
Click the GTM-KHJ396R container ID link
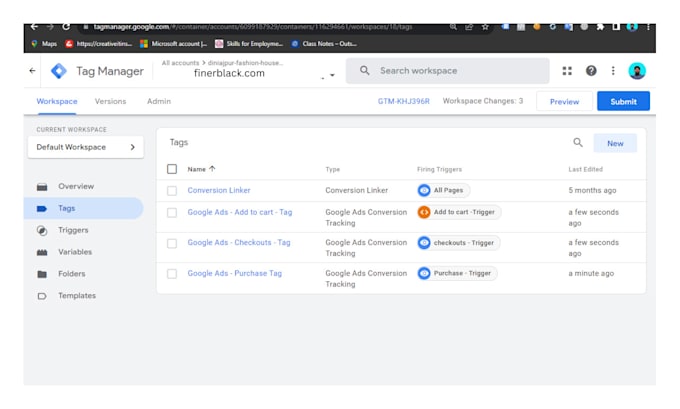(x=403, y=101)
